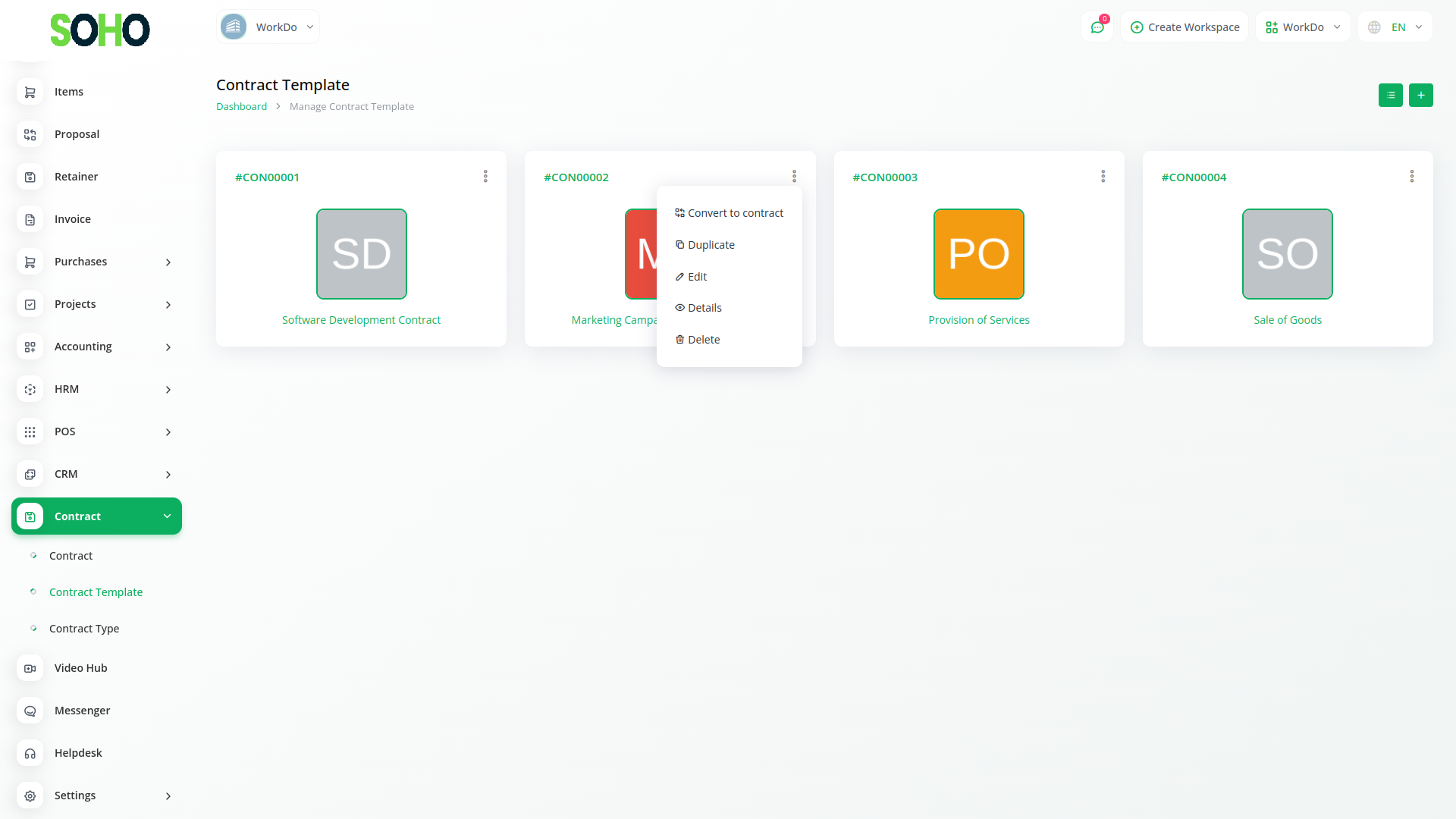Select Convert to contract menu option
The height and width of the screenshot is (819, 1456).
[729, 213]
